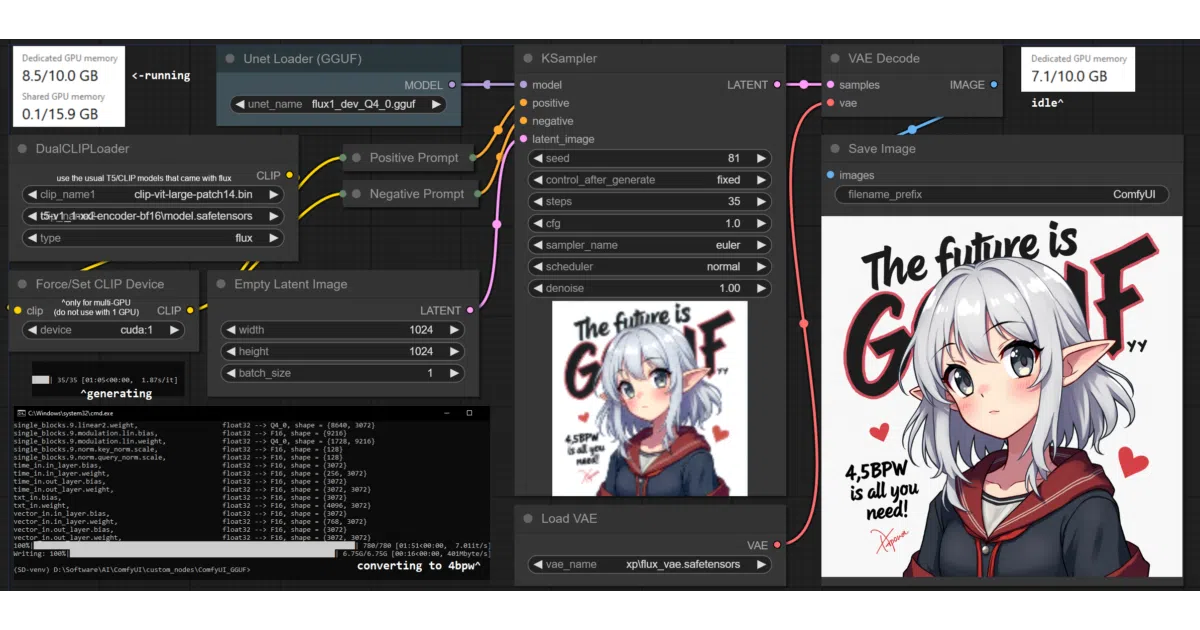The width and height of the screenshot is (1200, 630).
Task: Collapse the VAE Decode node via its title dot
Action: coord(834,59)
